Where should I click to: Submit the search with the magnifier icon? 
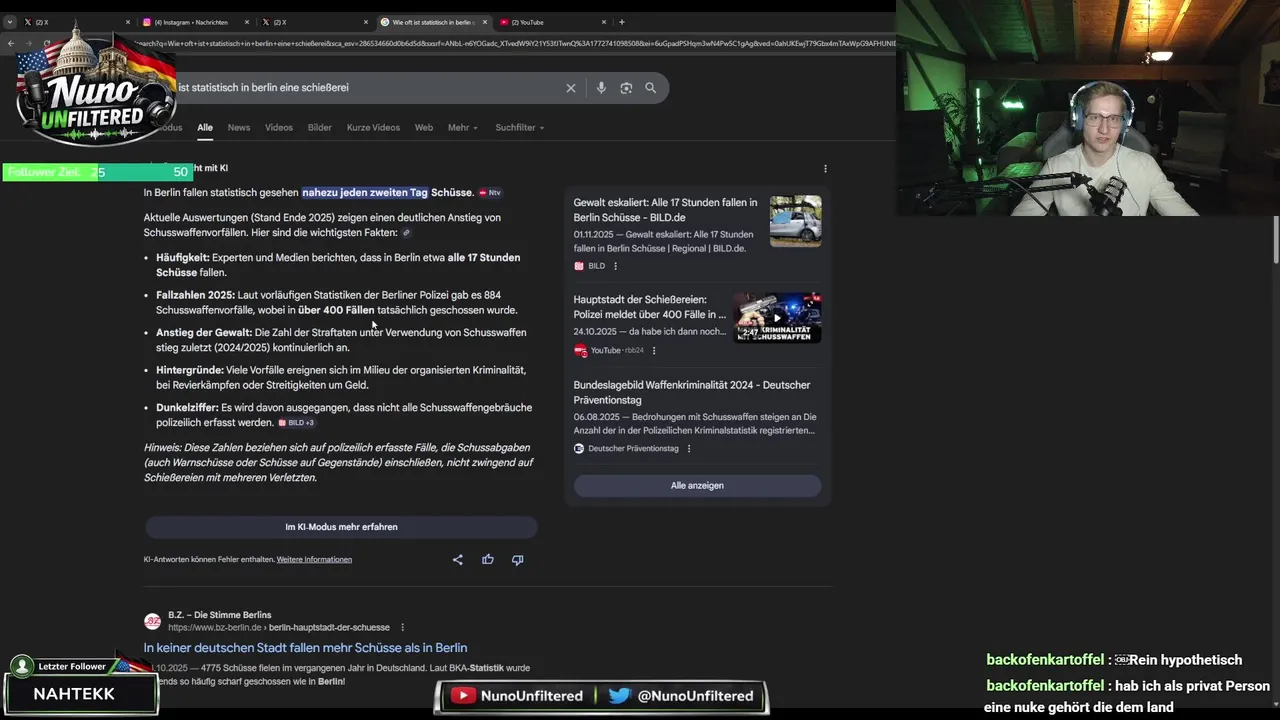[x=651, y=88]
